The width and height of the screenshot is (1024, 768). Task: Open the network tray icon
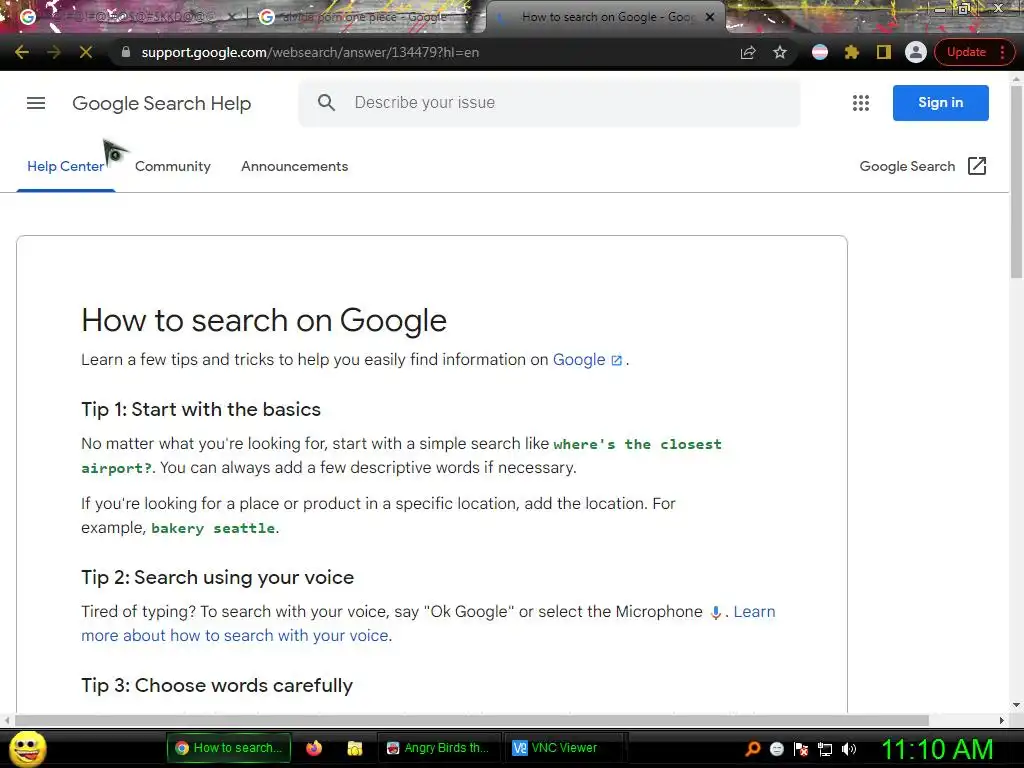click(825, 749)
